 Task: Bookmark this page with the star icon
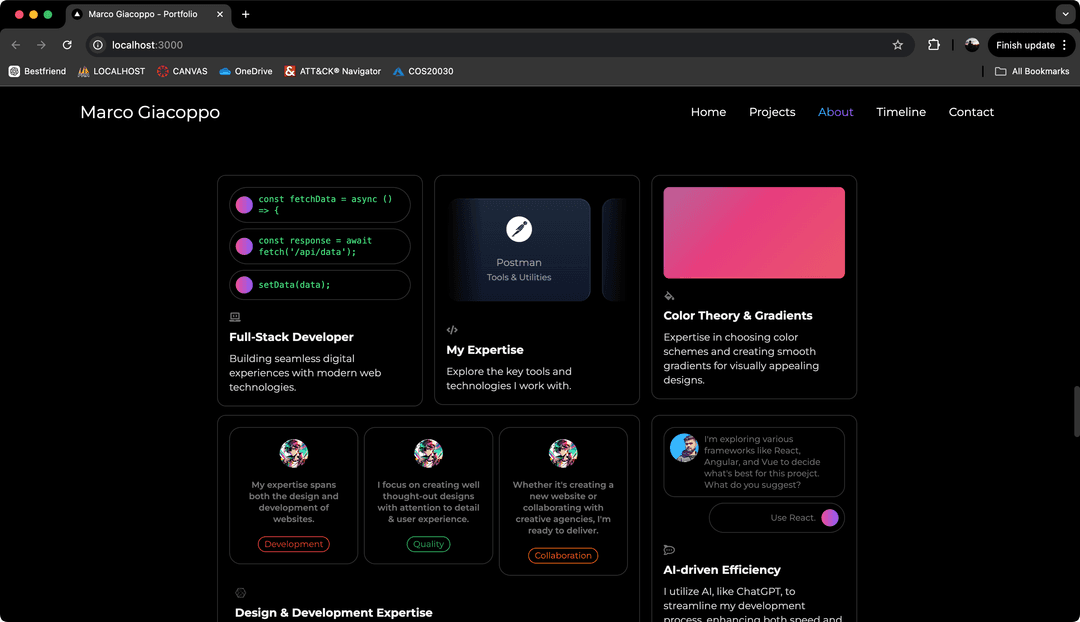point(897,45)
